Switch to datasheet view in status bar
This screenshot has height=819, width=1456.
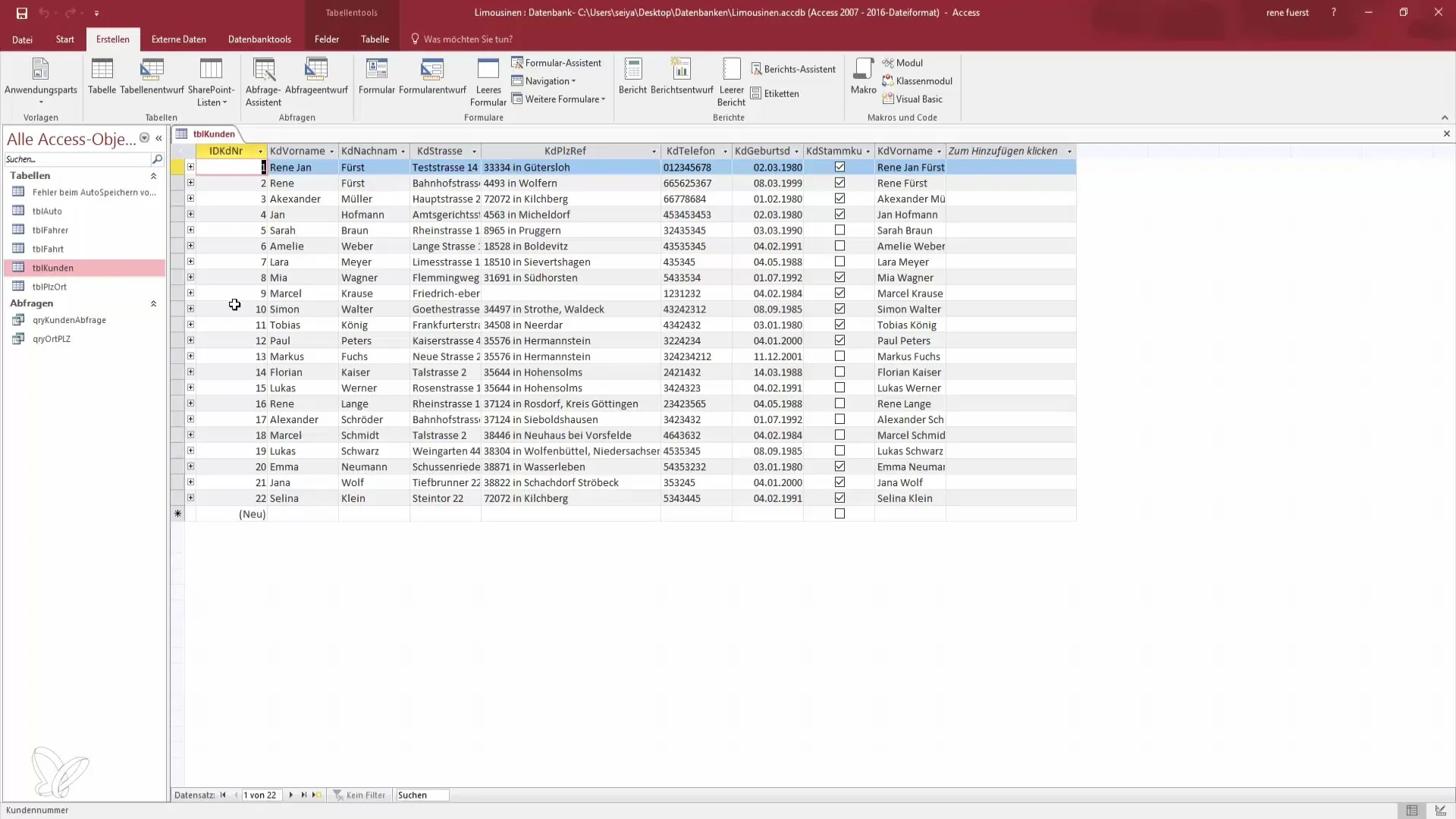pos(1411,811)
